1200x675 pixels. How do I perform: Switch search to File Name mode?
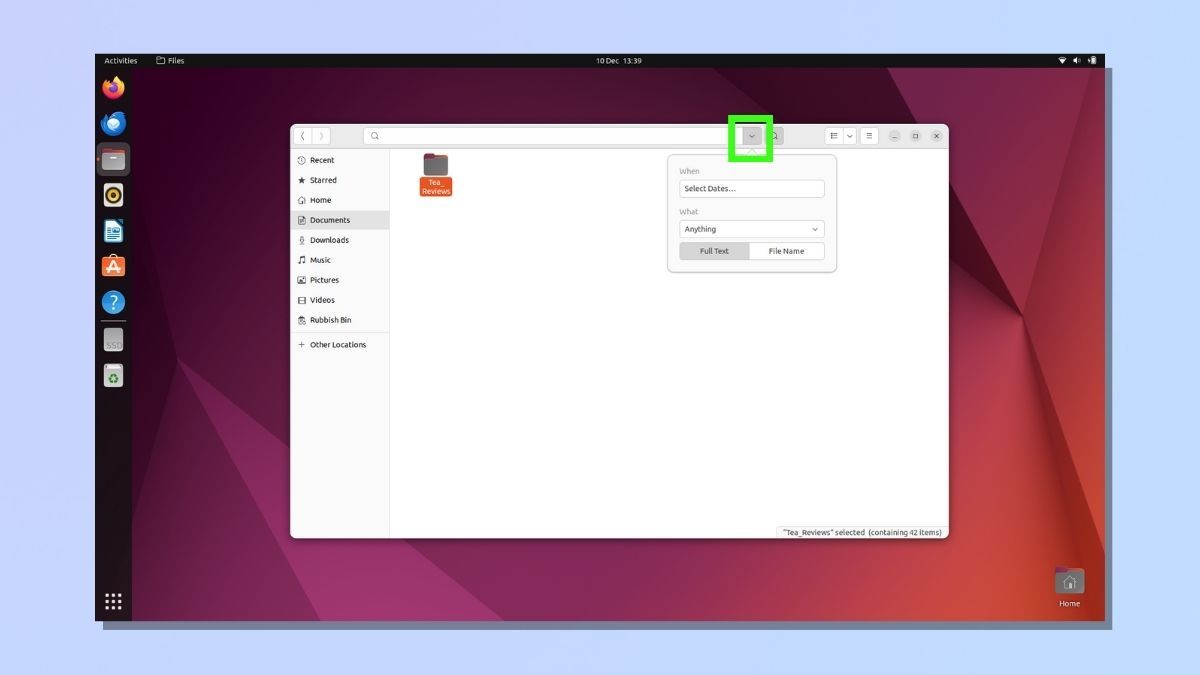pyautogui.click(x=787, y=251)
